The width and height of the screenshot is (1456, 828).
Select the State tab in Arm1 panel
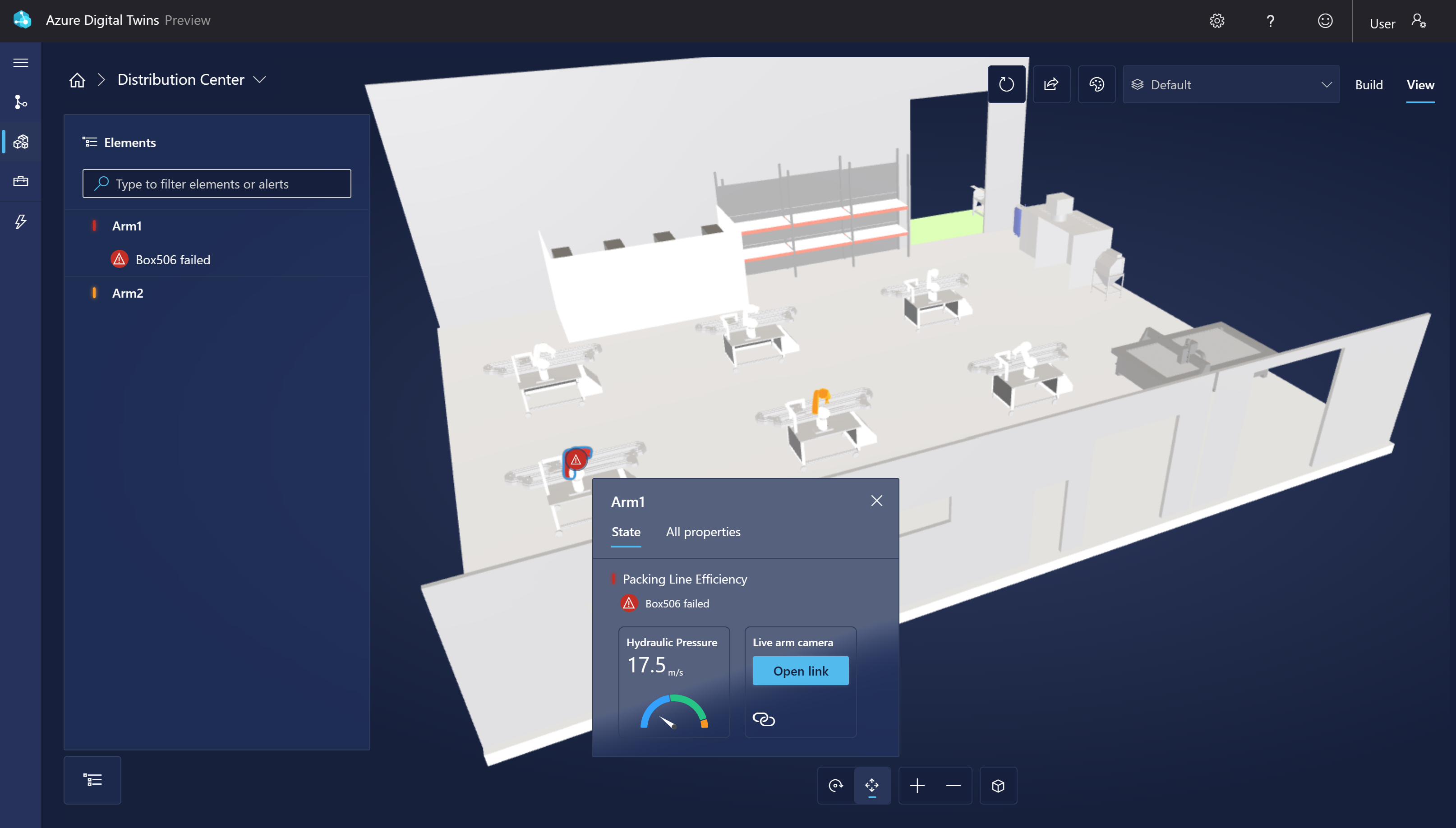(x=626, y=531)
